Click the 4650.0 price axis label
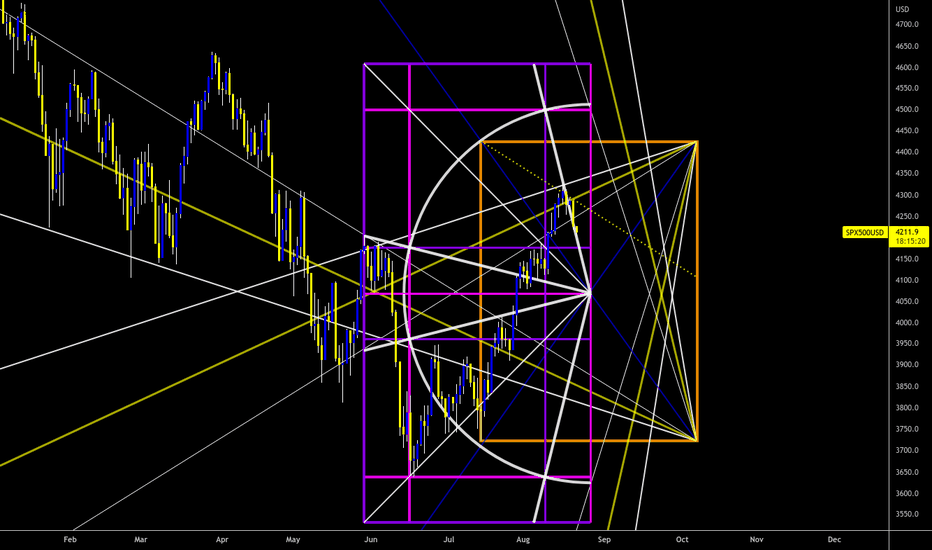Screen dimensions: 932x550 point(907,46)
